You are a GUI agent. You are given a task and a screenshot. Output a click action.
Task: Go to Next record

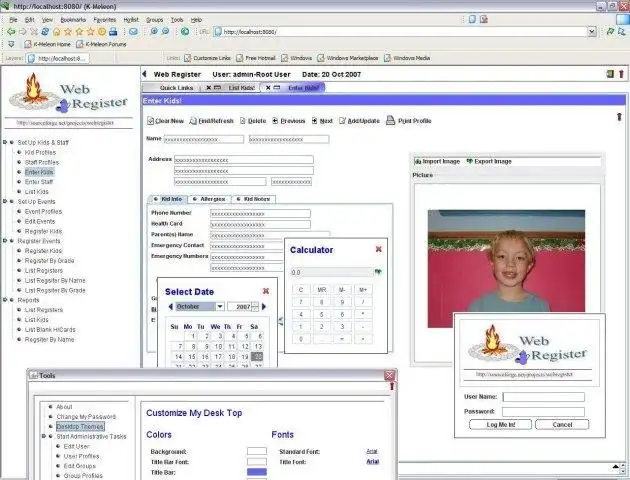coord(322,121)
